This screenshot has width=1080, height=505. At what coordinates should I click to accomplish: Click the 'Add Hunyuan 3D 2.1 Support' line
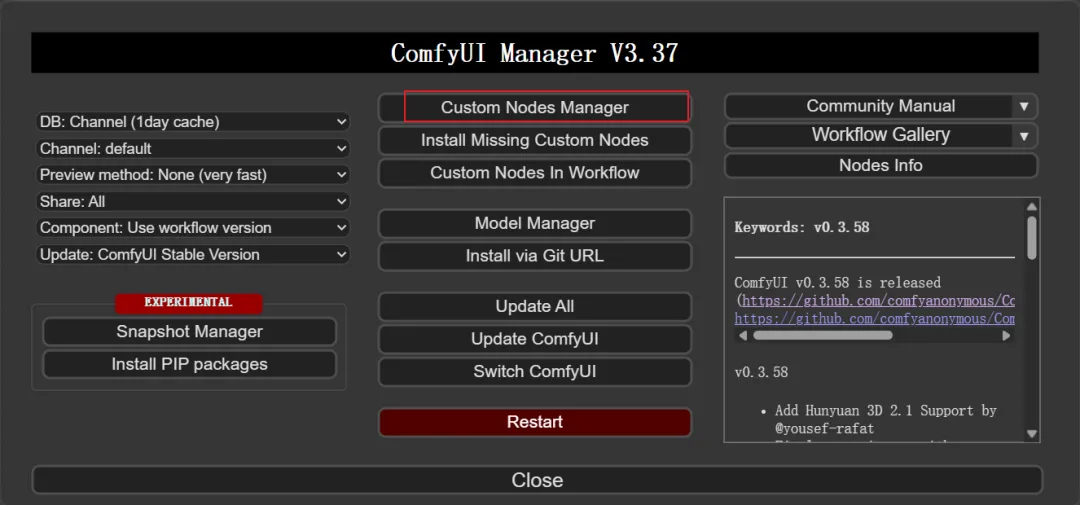(x=885, y=411)
